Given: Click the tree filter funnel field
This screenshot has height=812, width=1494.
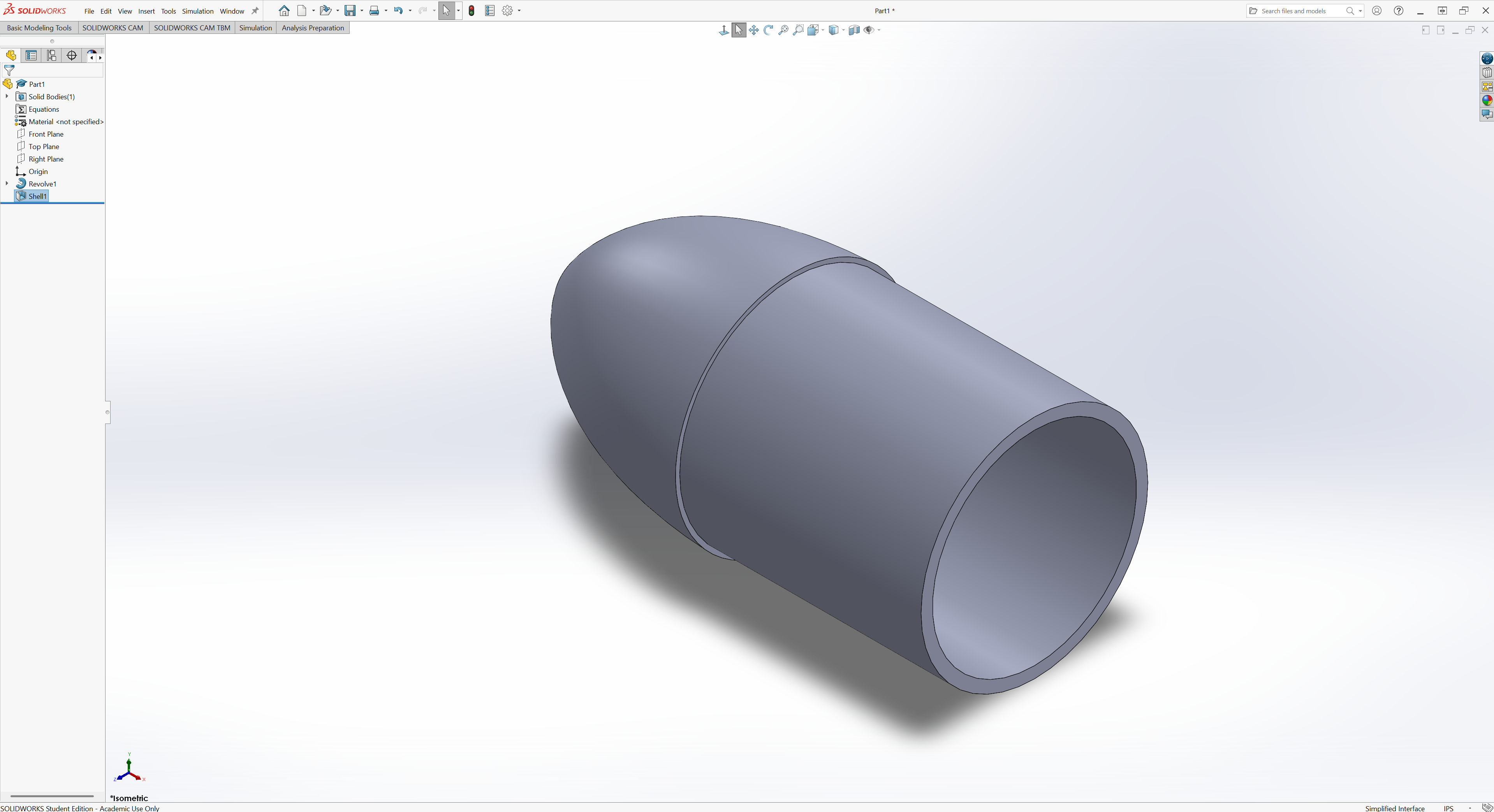Looking at the screenshot, I should 53,71.
